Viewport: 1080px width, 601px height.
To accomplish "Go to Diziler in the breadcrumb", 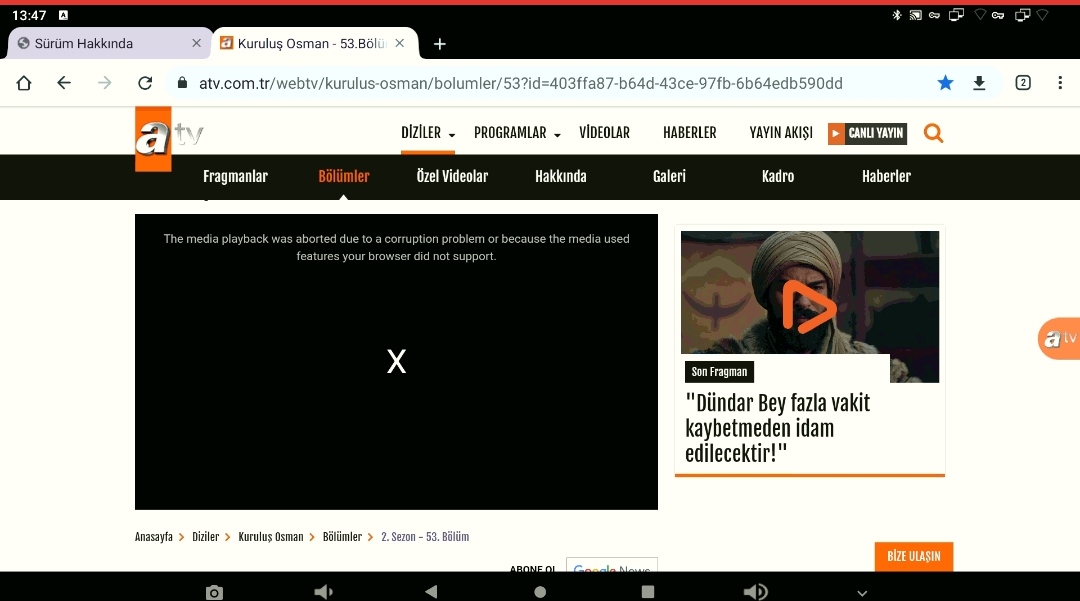I will click(205, 537).
